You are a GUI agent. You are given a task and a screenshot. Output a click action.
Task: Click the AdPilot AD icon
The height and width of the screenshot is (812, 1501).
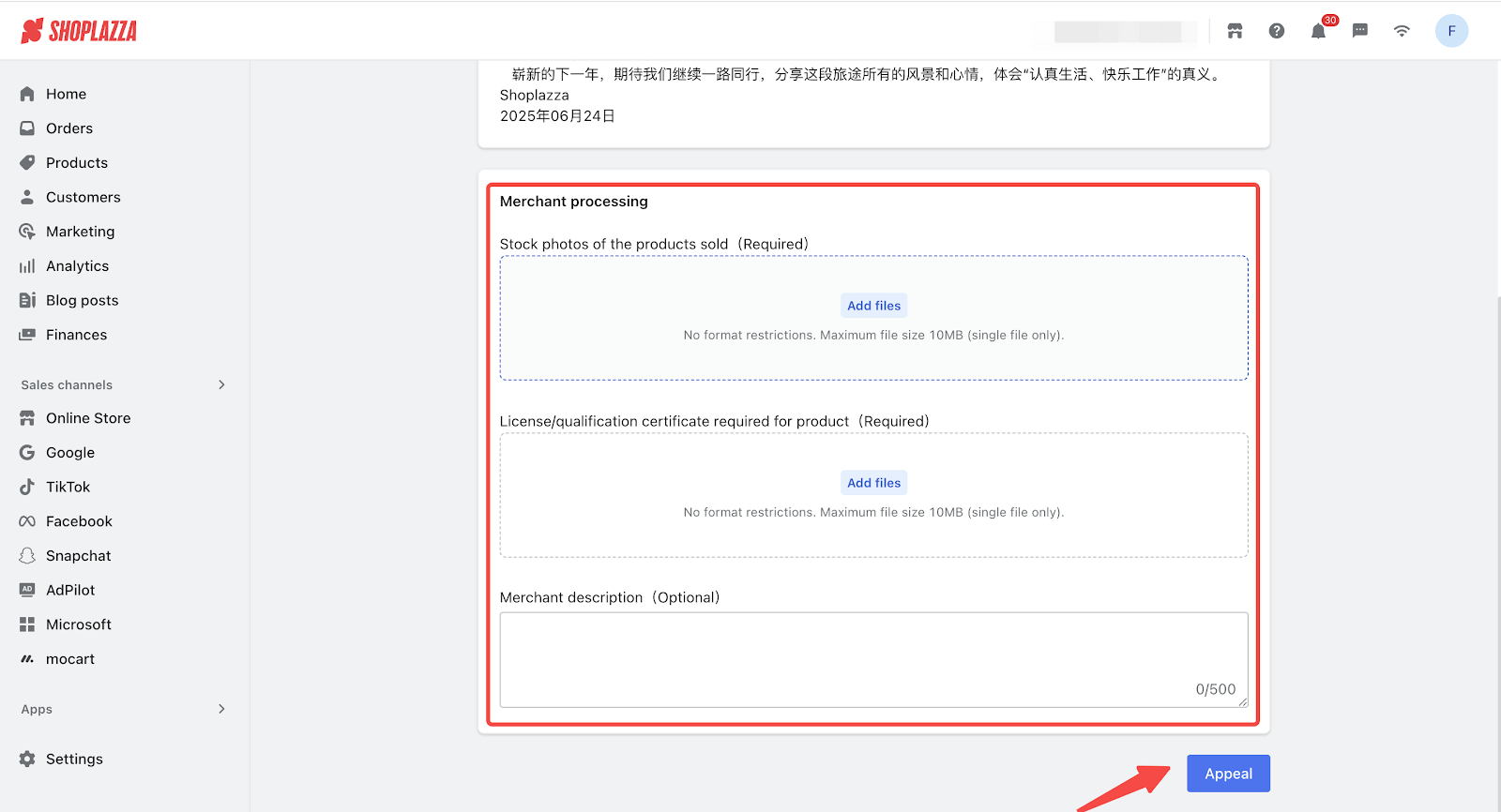(x=27, y=590)
